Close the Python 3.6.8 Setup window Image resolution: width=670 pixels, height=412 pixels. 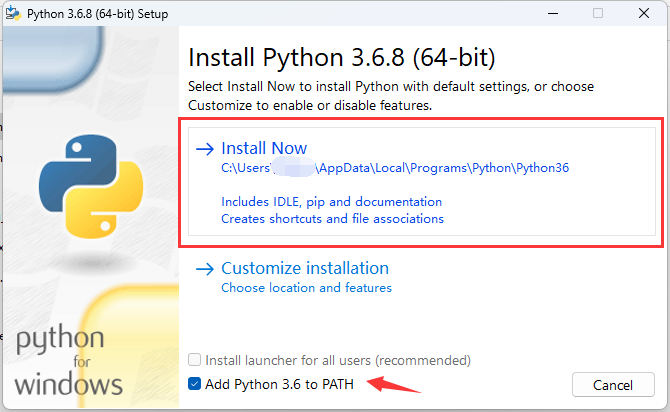644,13
